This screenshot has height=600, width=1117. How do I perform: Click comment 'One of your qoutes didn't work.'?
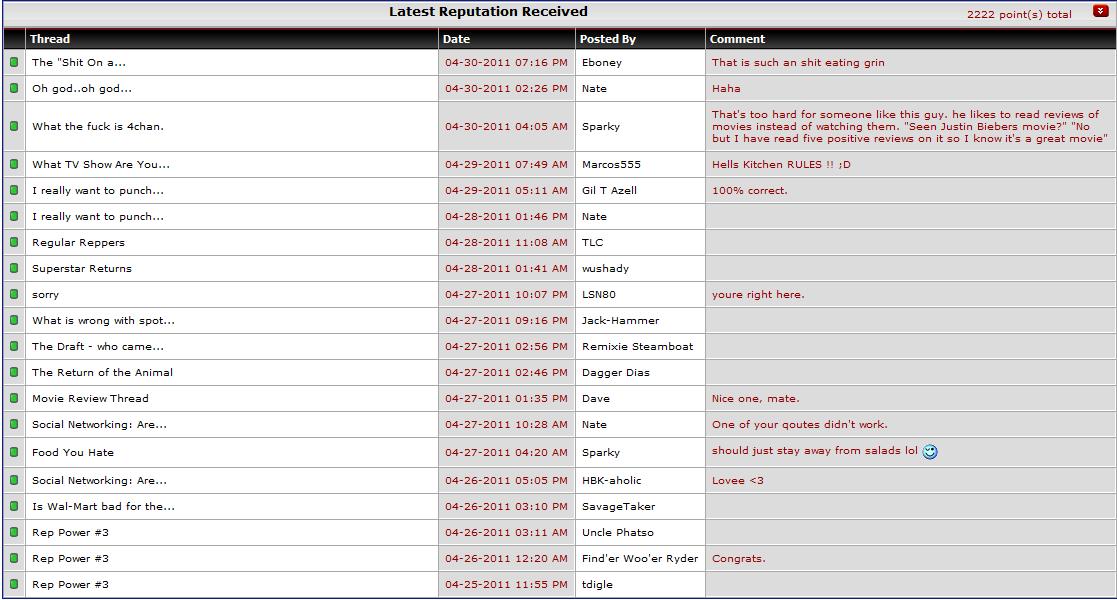pyautogui.click(x=799, y=424)
